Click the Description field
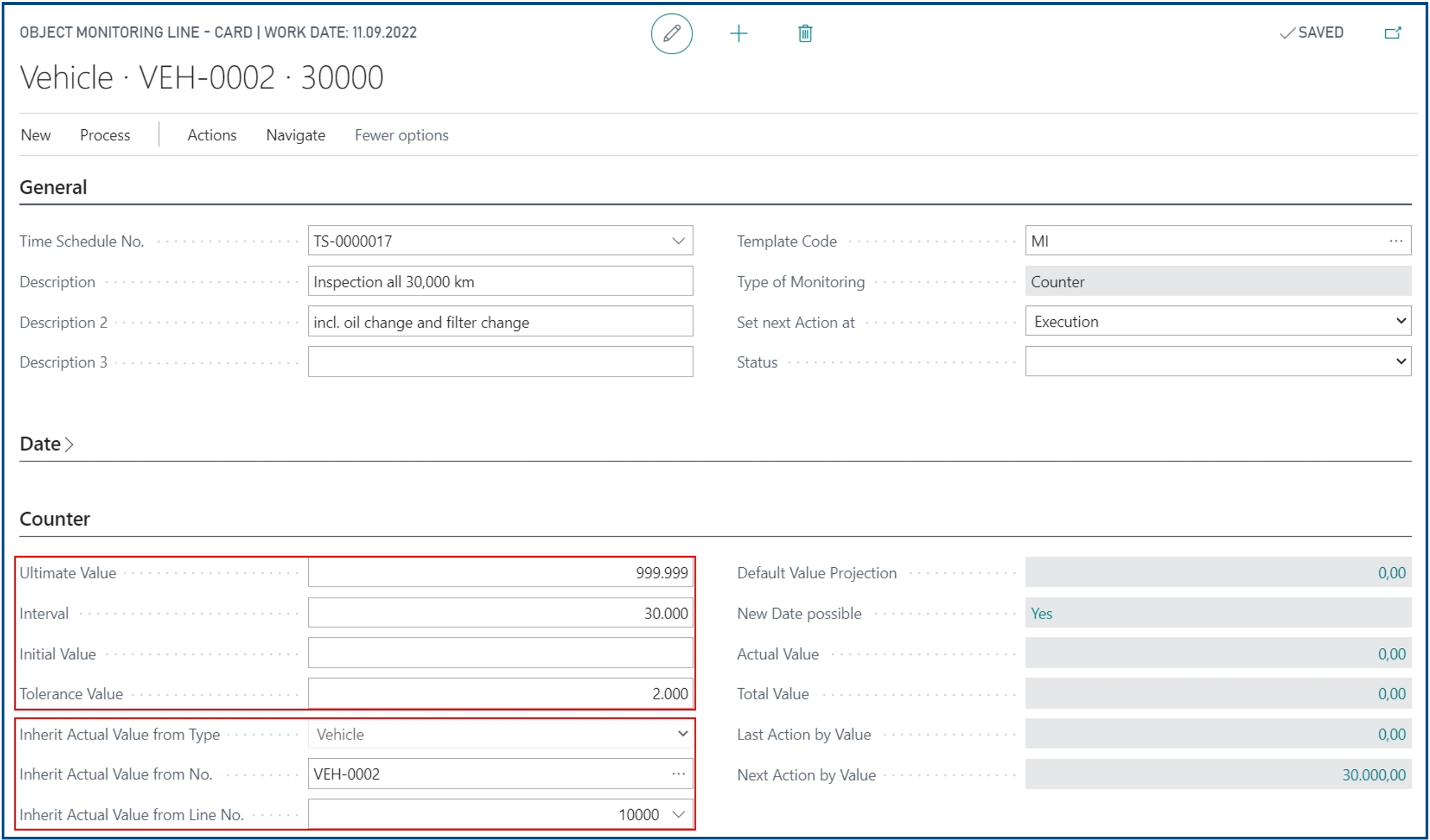The width and height of the screenshot is (1430, 840). coord(501,281)
